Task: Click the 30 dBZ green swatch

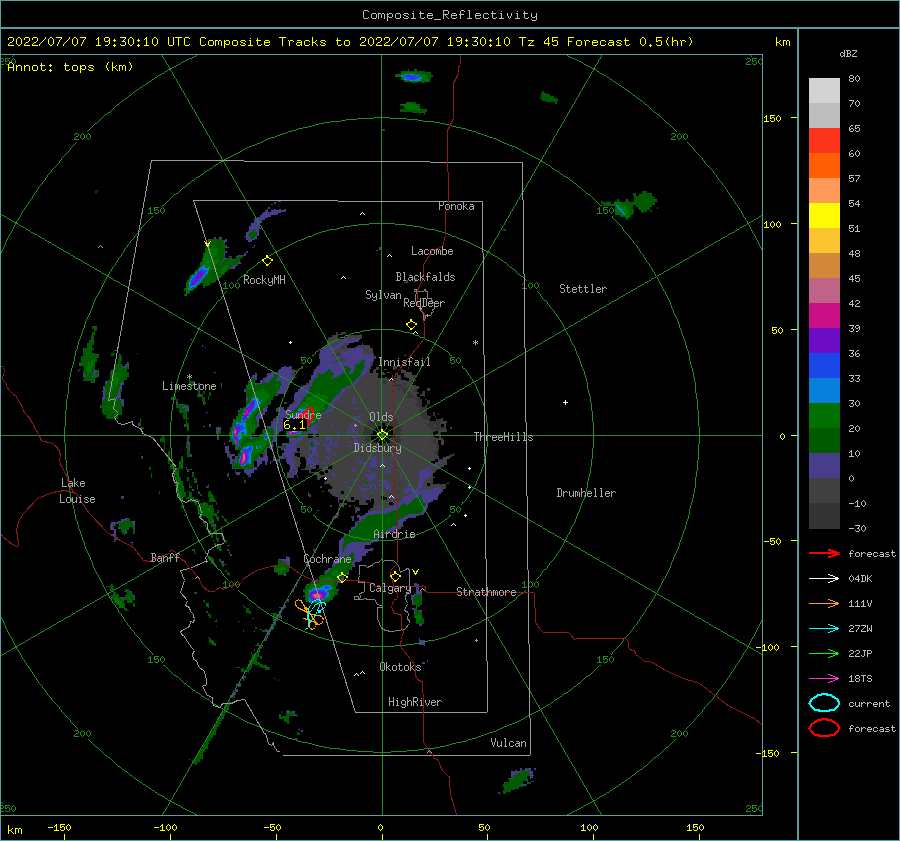Action: 824,416
